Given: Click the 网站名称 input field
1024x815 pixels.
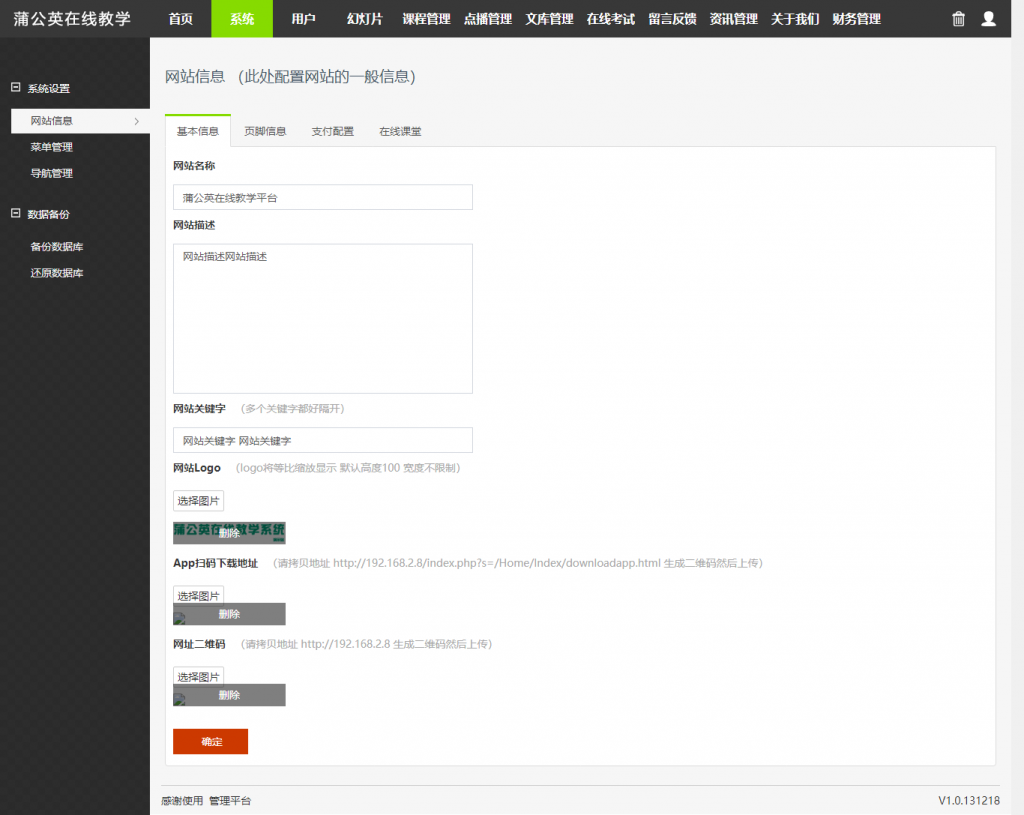Looking at the screenshot, I should coord(322,197).
